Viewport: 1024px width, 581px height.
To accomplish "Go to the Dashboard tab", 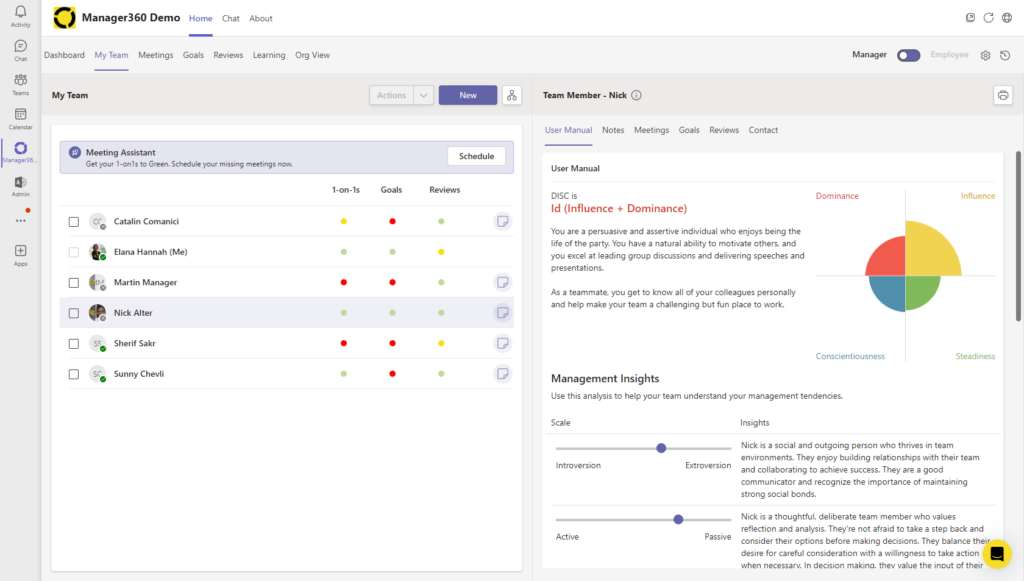I will click(64, 55).
